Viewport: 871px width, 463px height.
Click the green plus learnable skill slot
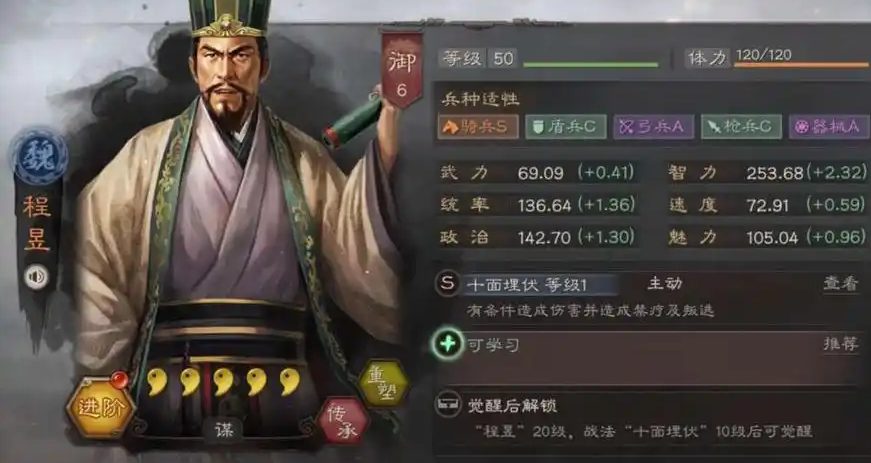(x=448, y=344)
